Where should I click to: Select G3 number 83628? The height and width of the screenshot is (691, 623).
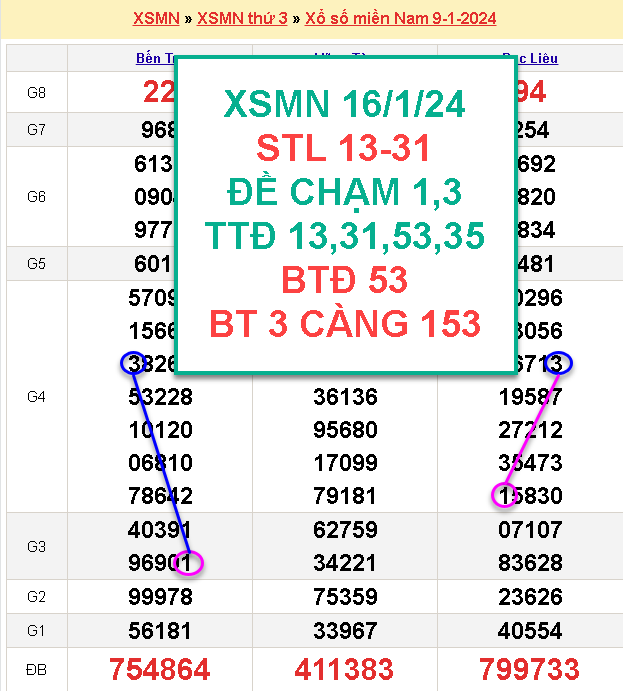[x=530, y=563]
